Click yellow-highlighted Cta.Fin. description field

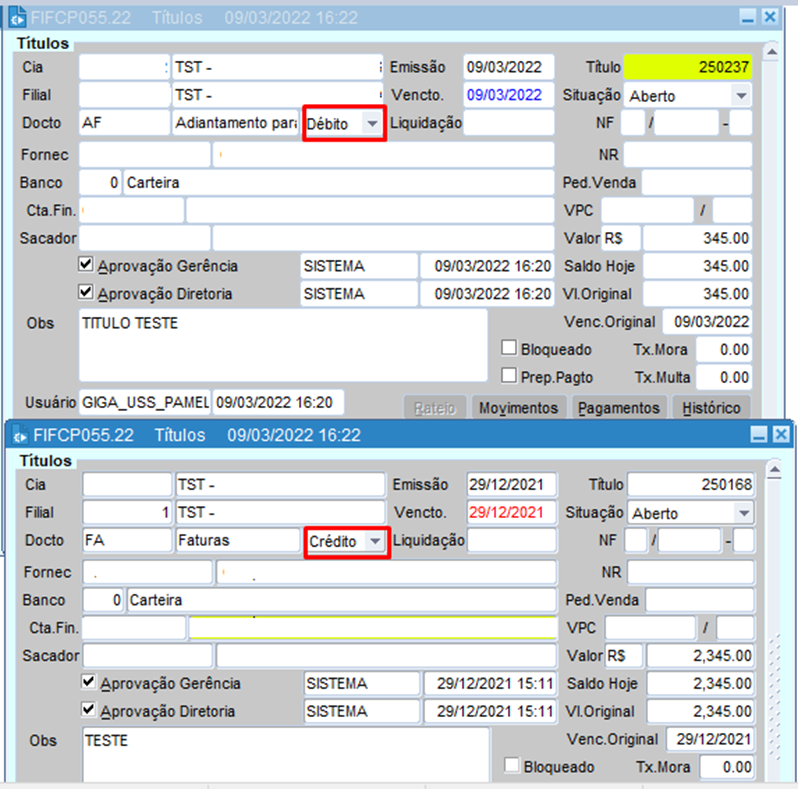coord(373,628)
